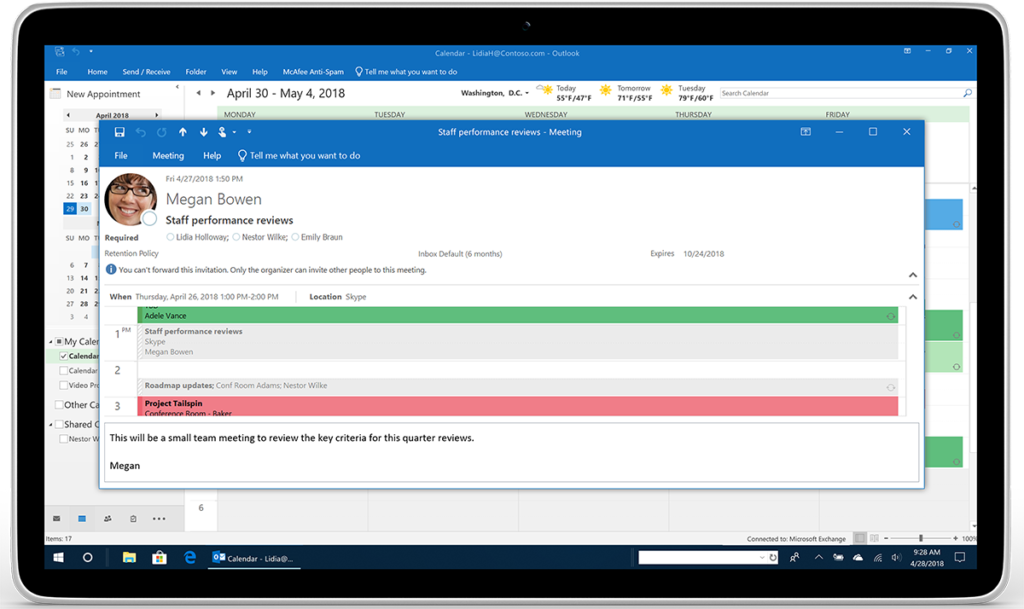Adjust the zoom slider in the status bar

click(x=921, y=539)
